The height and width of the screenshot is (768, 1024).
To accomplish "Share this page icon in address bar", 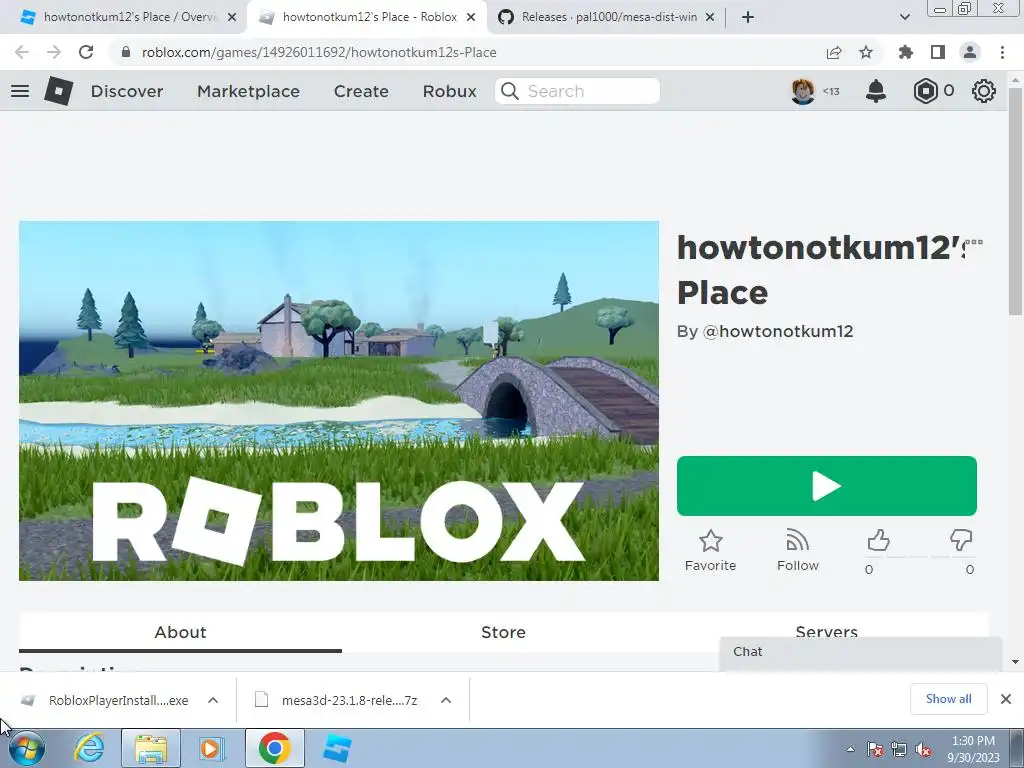I will point(834,52).
